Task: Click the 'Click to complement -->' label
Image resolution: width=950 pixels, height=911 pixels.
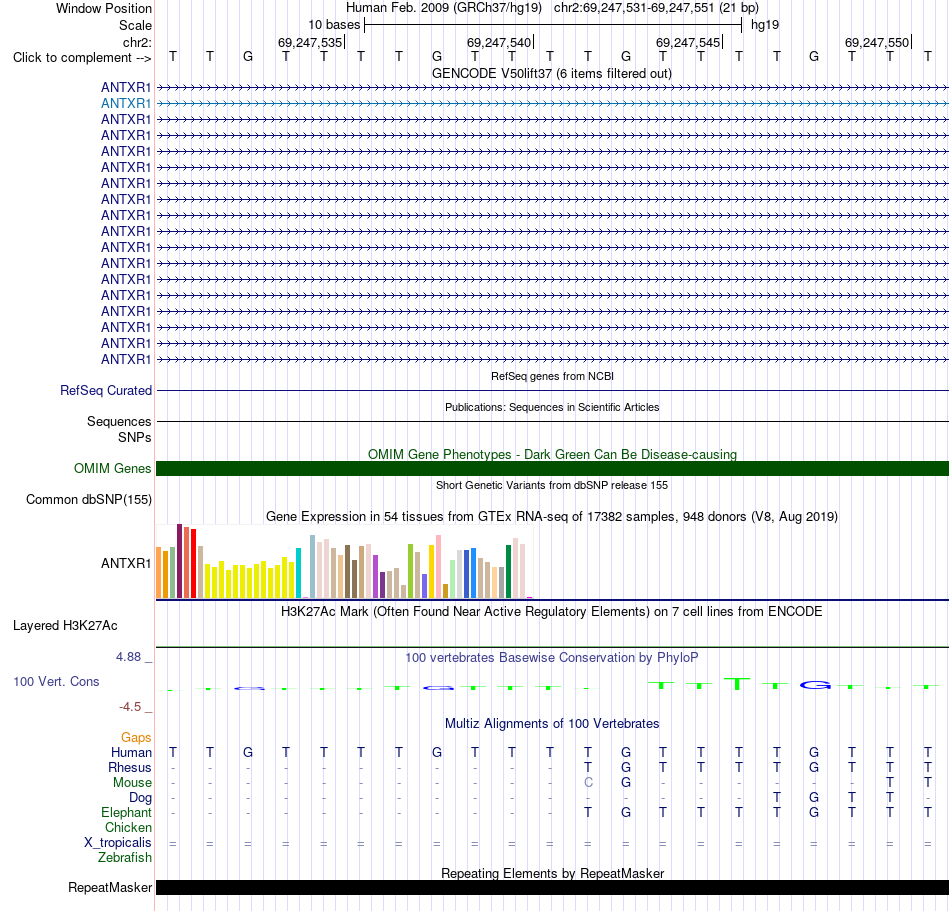Action: coord(82,58)
